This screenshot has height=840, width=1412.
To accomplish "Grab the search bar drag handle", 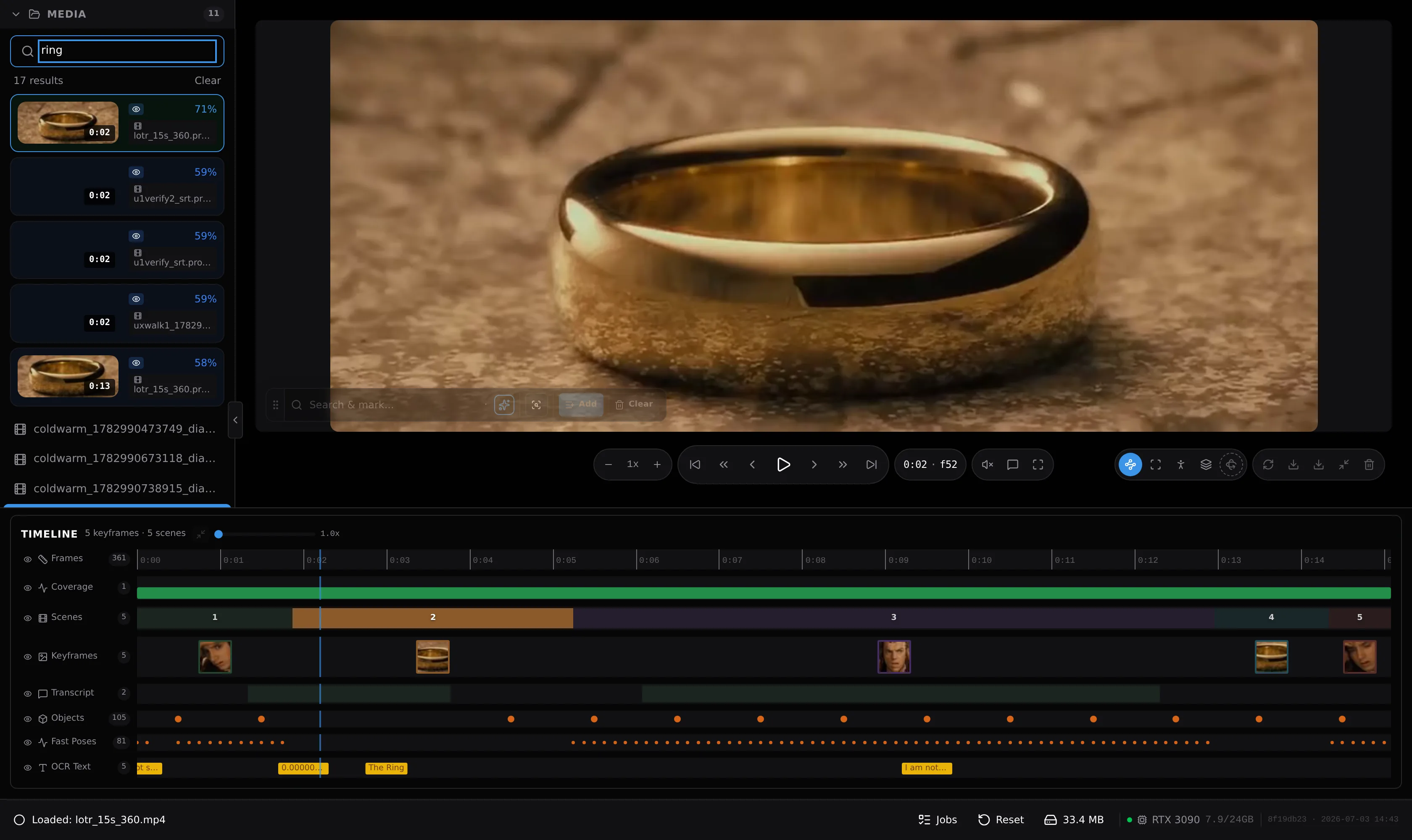I will pos(275,405).
